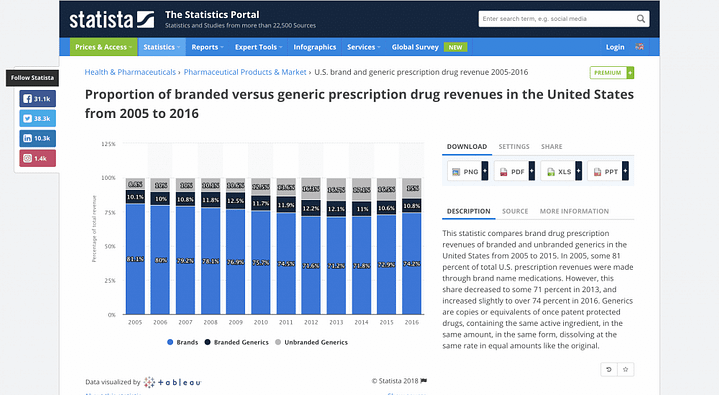This screenshot has height=395, width=719.
Task: Open Statista's Facebook page button
Action: 38,99
